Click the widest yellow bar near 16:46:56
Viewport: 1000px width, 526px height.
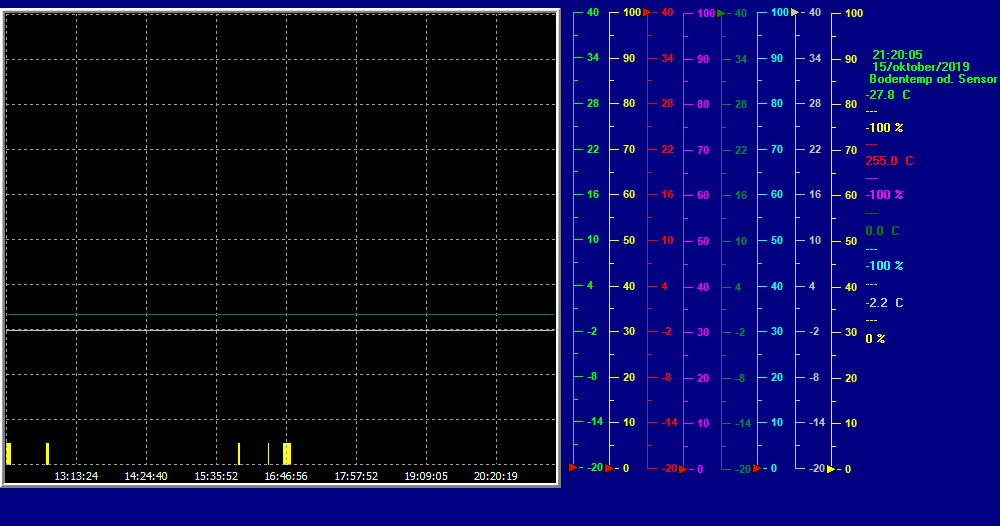point(287,453)
